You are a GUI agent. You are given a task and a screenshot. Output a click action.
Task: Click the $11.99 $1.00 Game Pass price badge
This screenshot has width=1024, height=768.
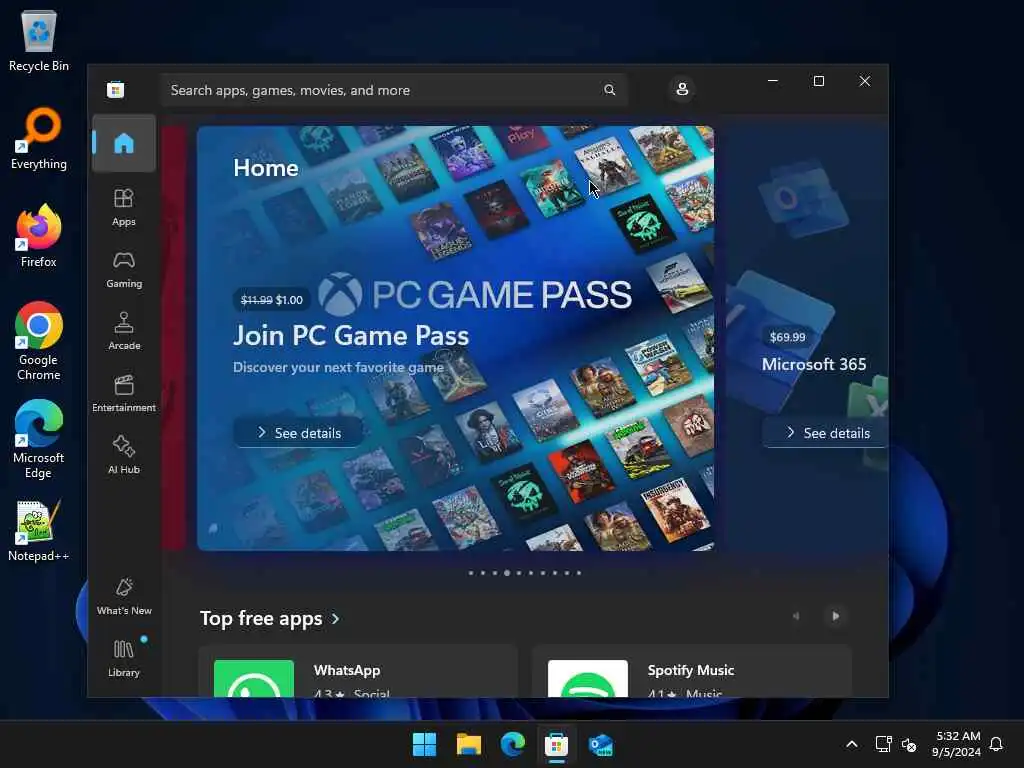272,300
